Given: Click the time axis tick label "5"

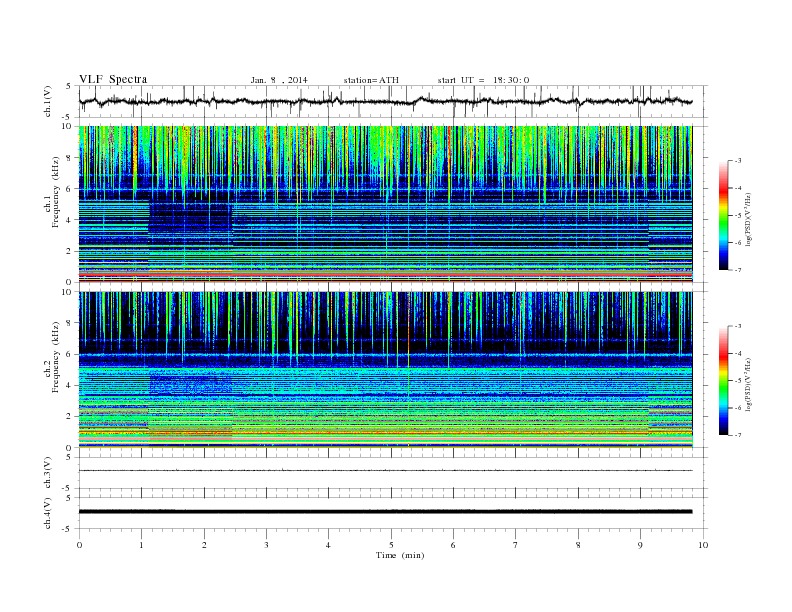Looking at the screenshot, I should click(x=391, y=545).
